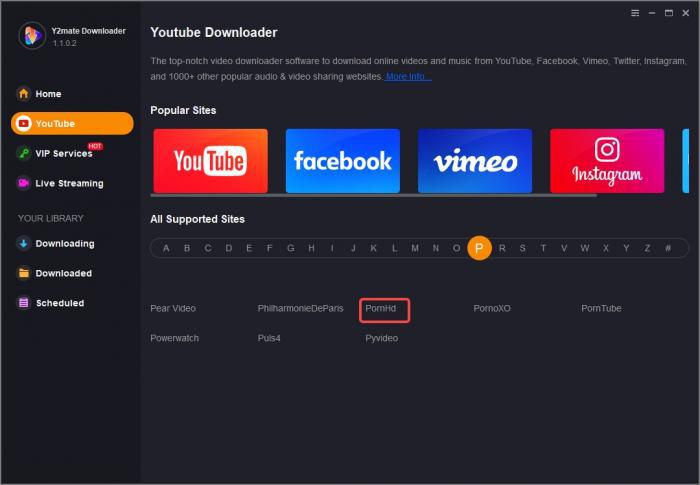Filter supported sites by letter V
Image resolution: width=700 pixels, height=485 pixels.
(564, 248)
